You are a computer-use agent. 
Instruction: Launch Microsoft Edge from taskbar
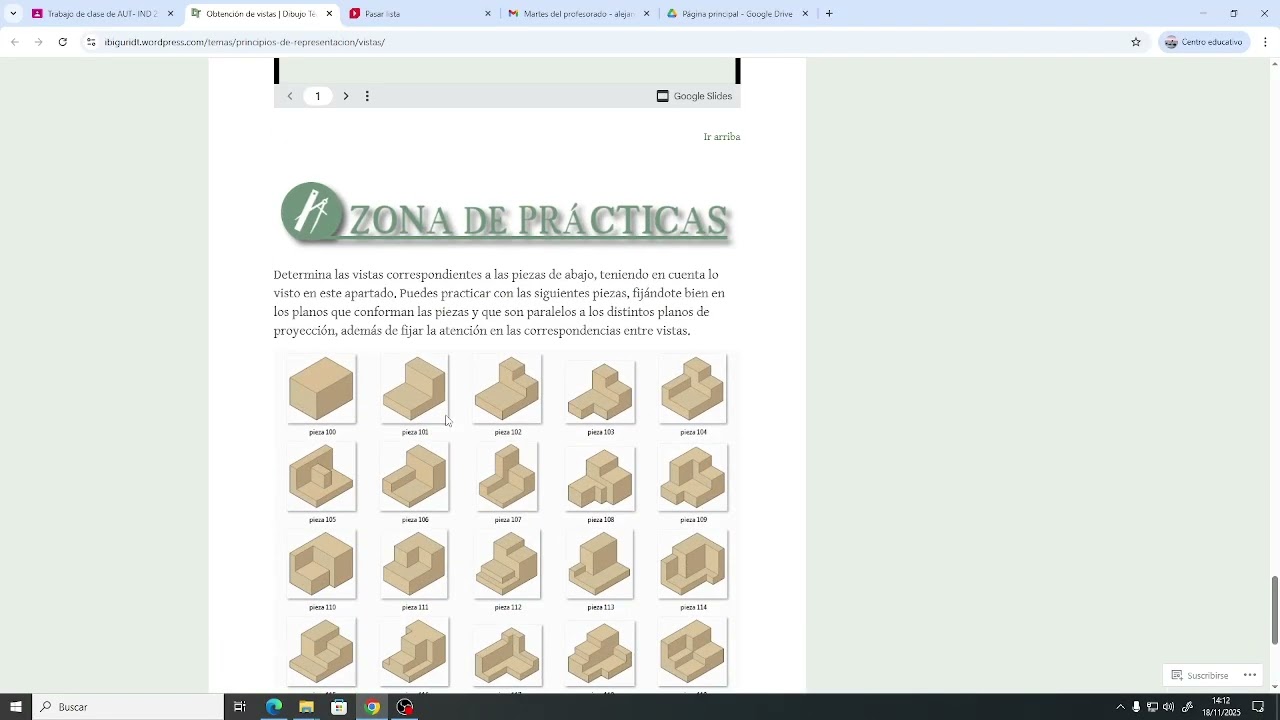tap(273, 707)
